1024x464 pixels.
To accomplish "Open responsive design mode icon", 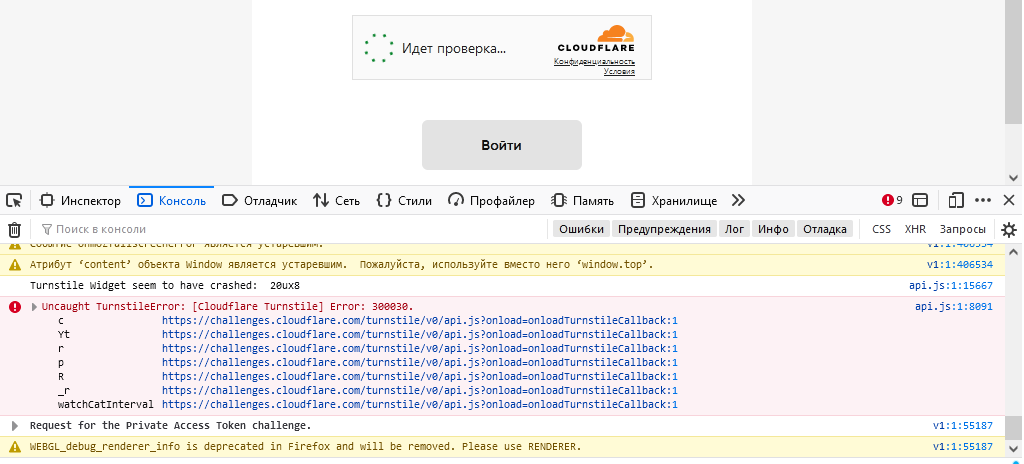I will (x=956, y=200).
